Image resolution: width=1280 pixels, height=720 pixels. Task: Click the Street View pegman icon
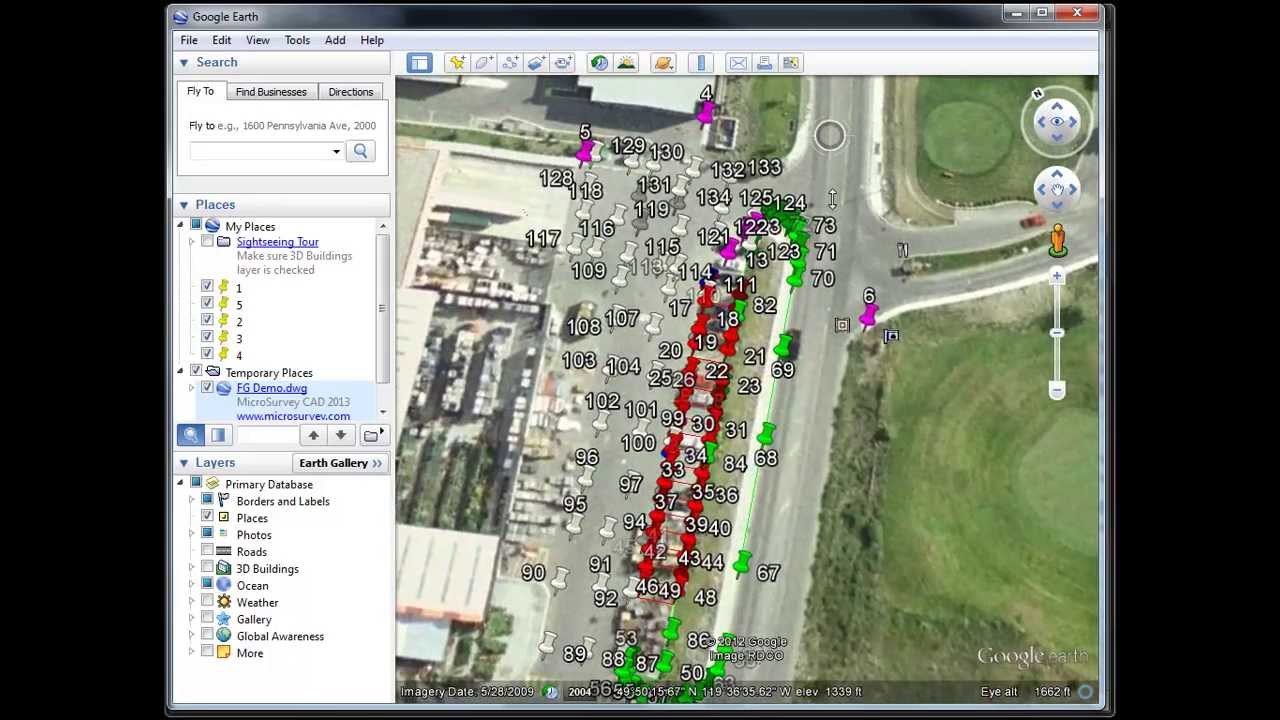pyautogui.click(x=1057, y=241)
